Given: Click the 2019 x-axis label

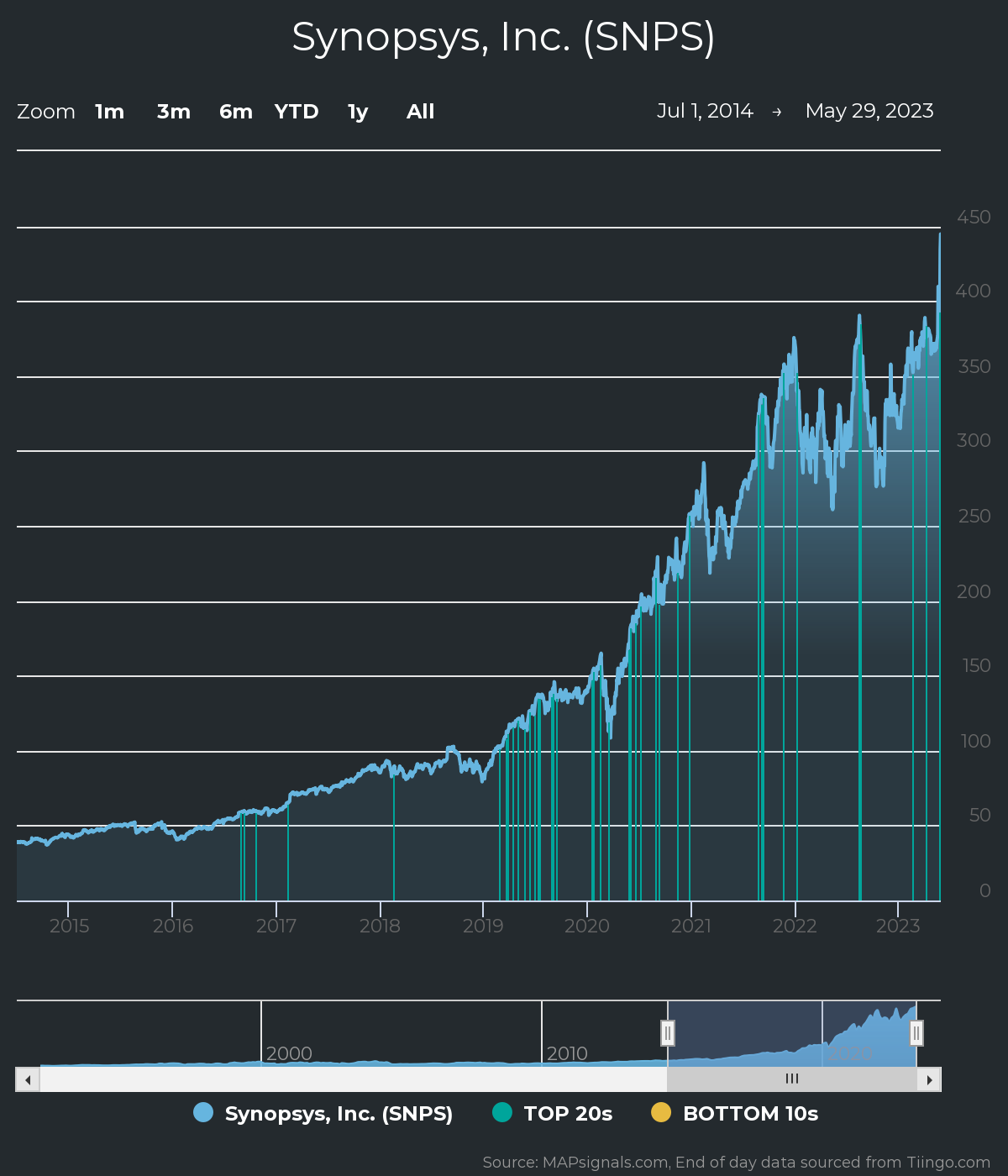Looking at the screenshot, I should point(483,926).
